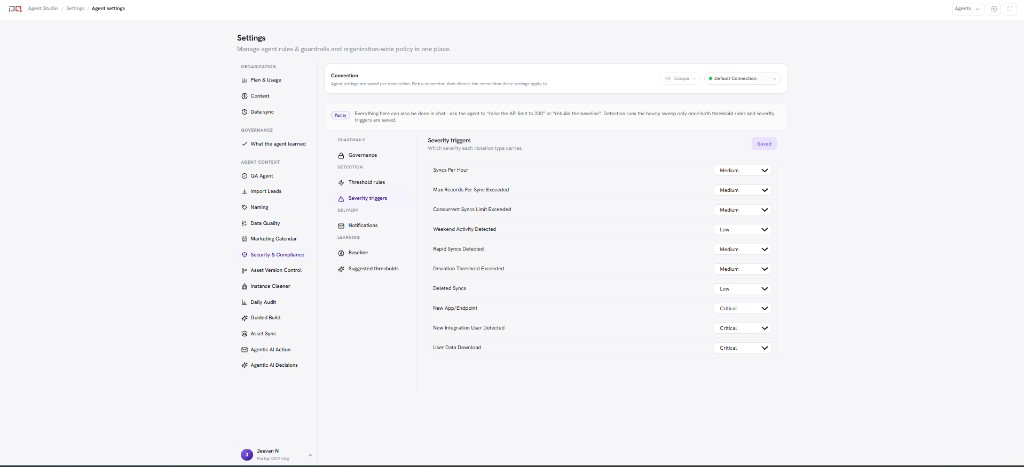Click the app logo in the top-left corner
1024x467 pixels.
coord(14,8)
